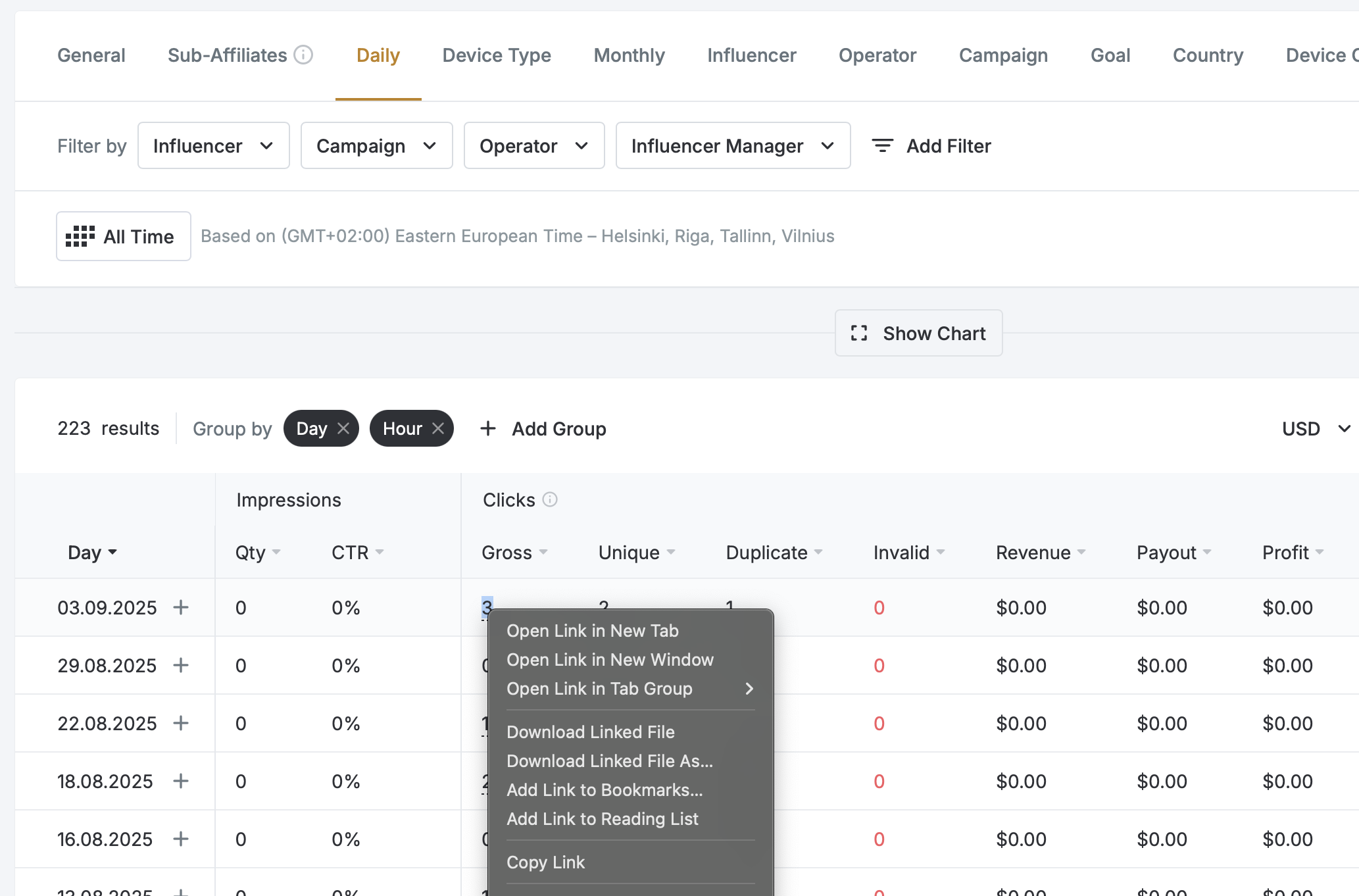Switch to the Monthly tab
This screenshot has width=1359, height=896.
click(630, 55)
